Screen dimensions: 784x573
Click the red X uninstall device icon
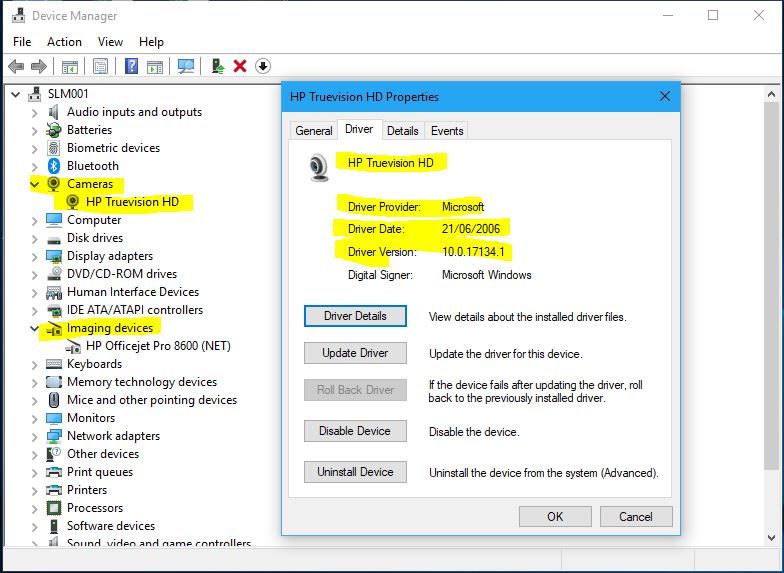tap(240, 66)
